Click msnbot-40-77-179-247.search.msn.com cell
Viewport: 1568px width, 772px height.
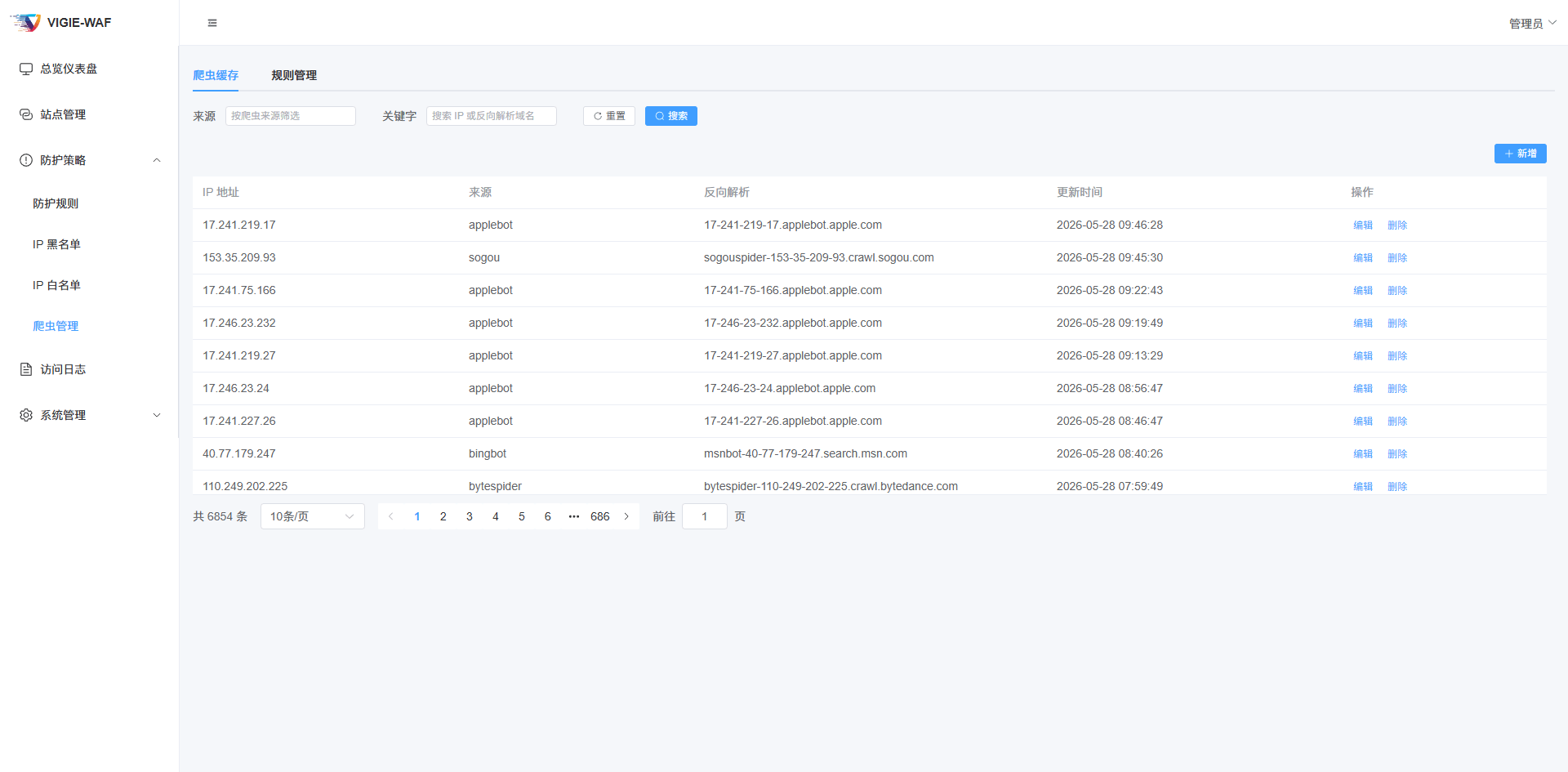click(805, 453)
